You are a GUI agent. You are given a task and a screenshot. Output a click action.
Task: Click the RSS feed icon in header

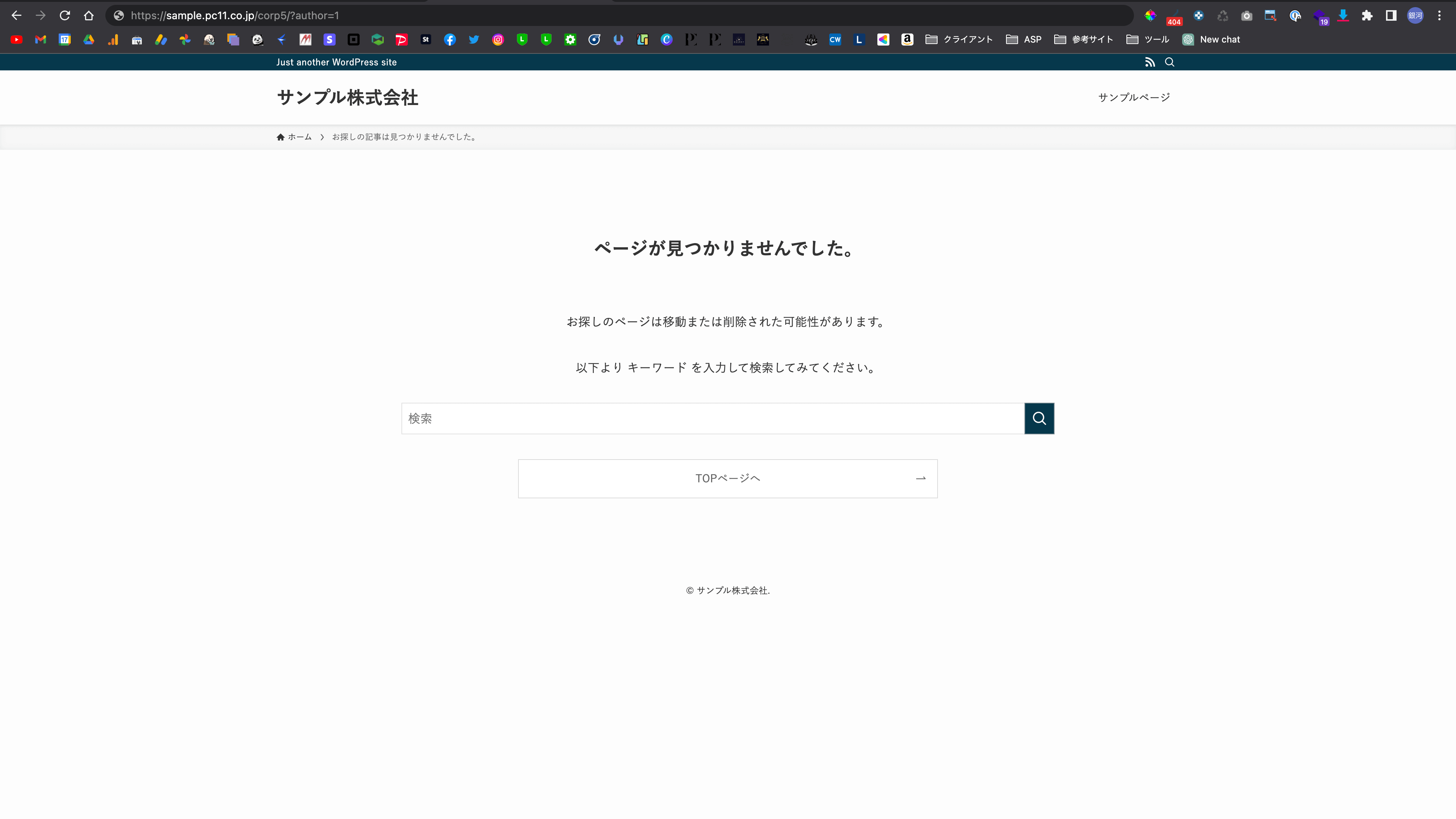point(1150,62)
